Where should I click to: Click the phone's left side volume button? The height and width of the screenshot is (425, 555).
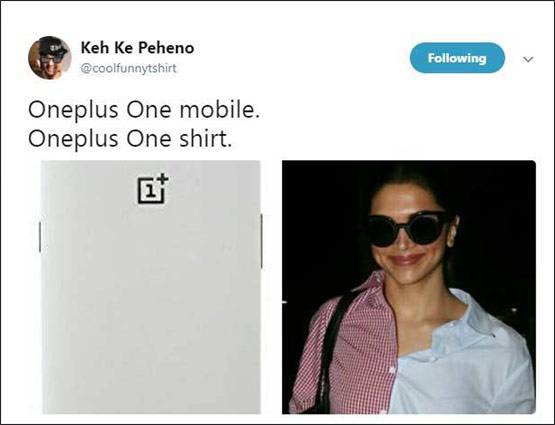(x=40, y=237)
